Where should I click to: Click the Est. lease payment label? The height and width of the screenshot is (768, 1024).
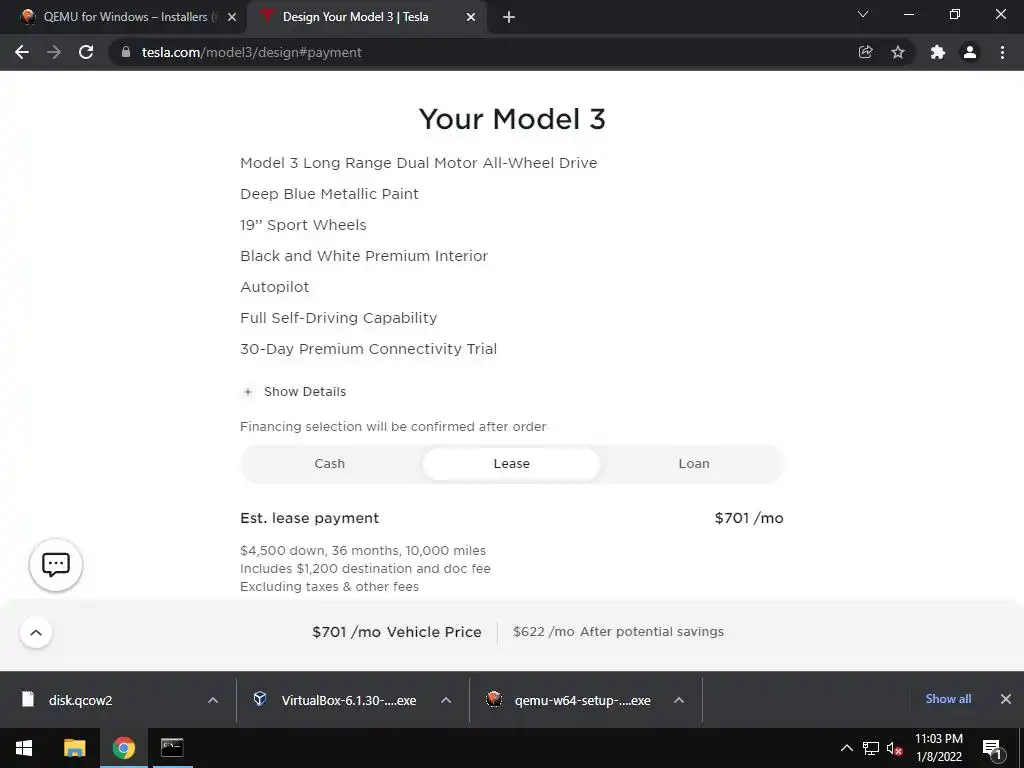point(310,518)
